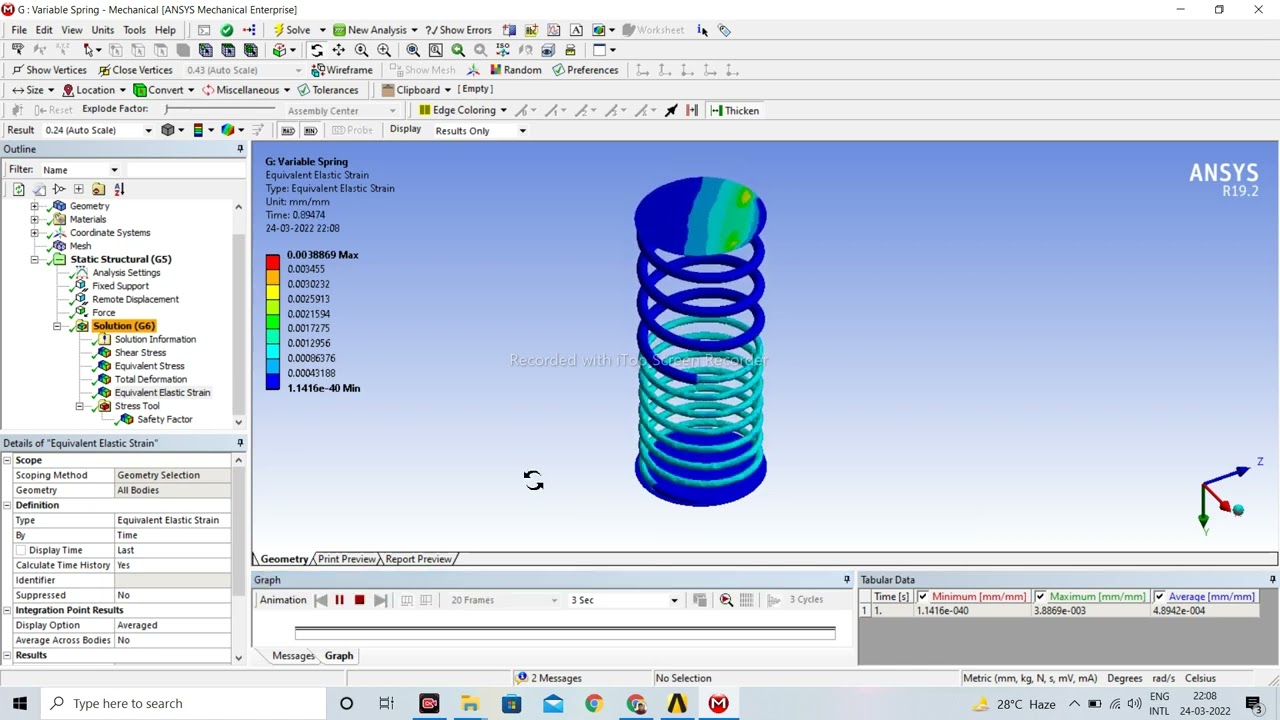Collapse the Stress Tool node
Viewport: 1280px width, 720px height.
pyautogui.click(x=79, y=406)
